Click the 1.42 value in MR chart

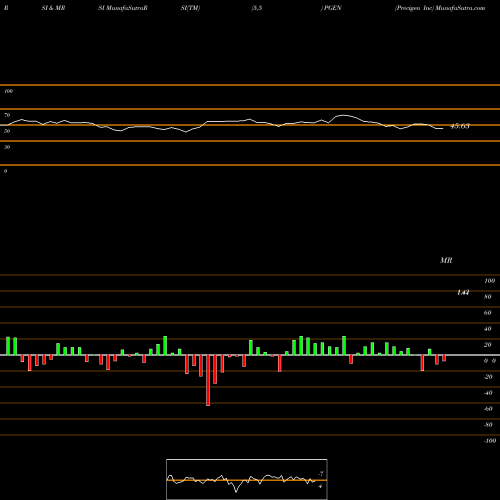[x=463, y=292]
